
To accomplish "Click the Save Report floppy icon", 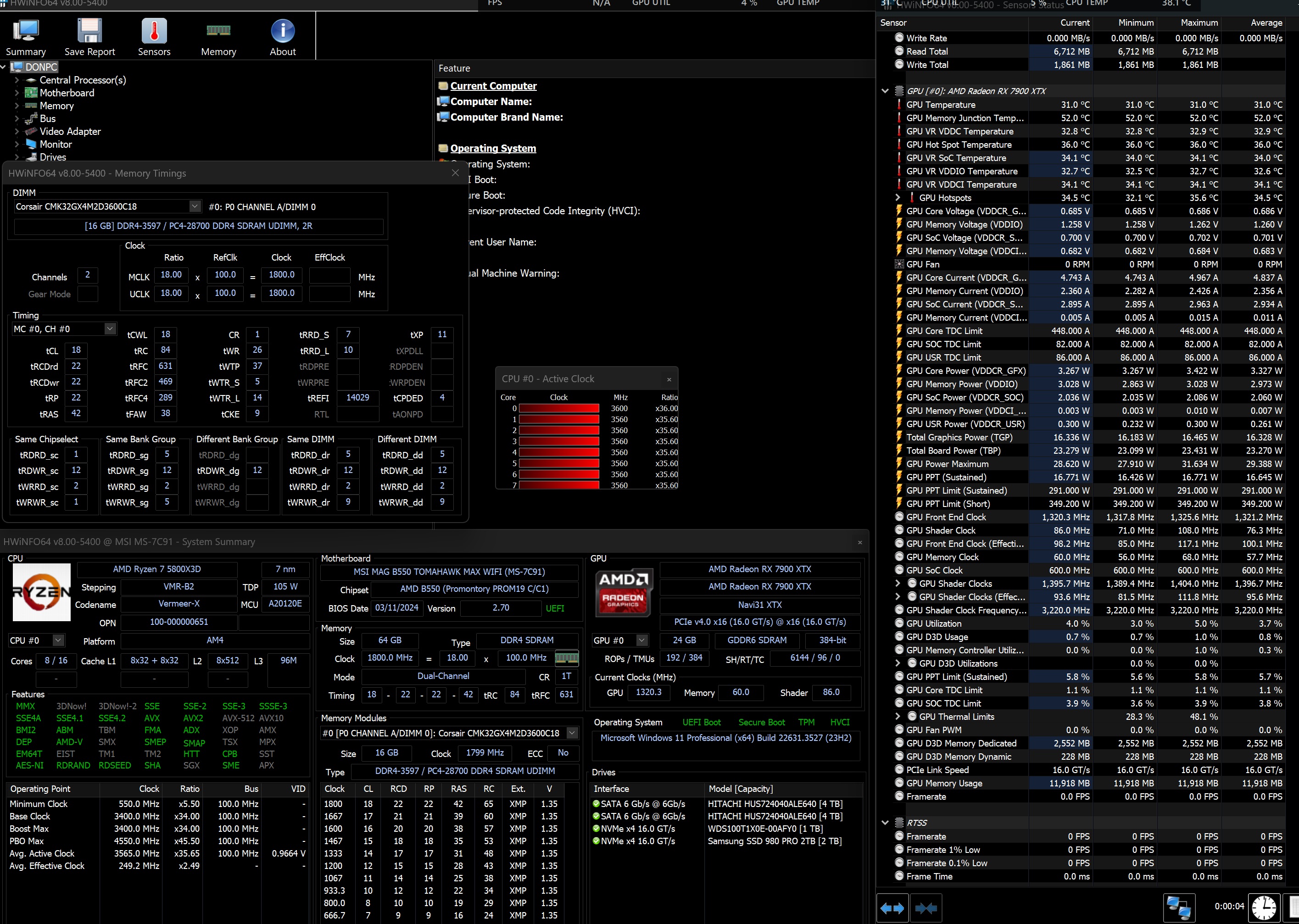I will 89,31.
